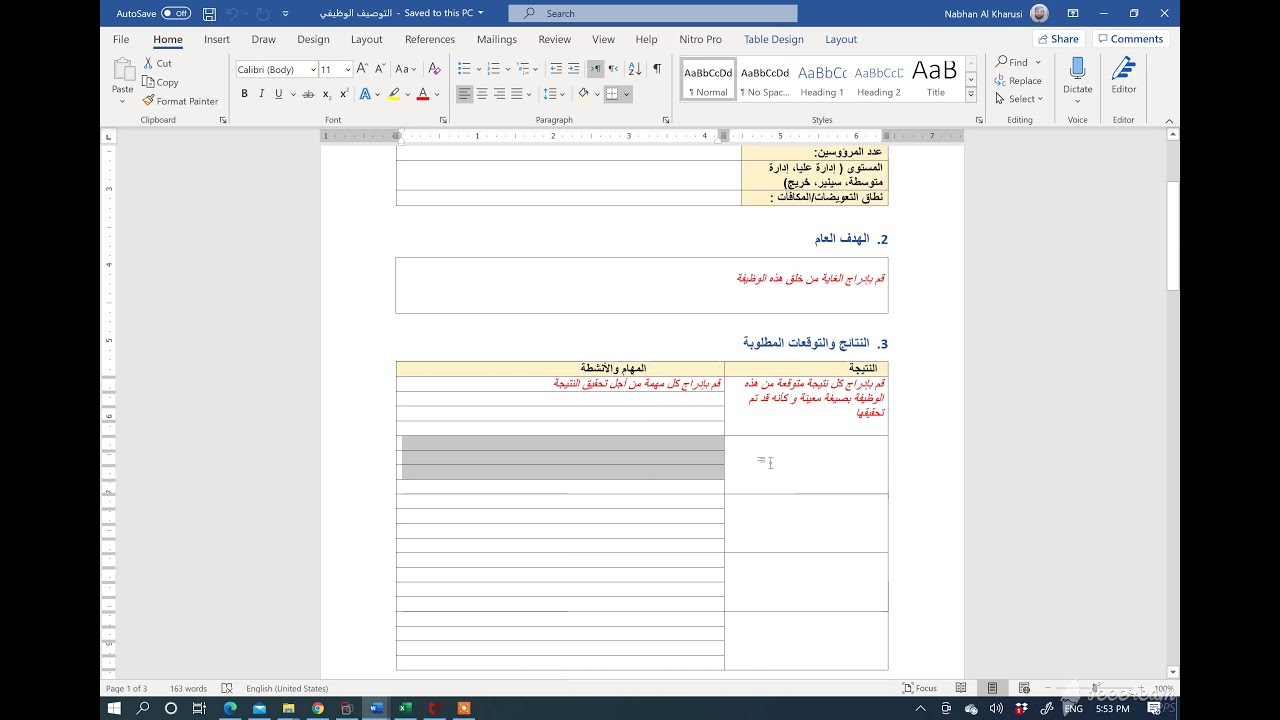Click the Search box in title bar
Image resolution: width=1280 pixels, height=720 pixels.
pyautogui.click(x=653, y=13)
